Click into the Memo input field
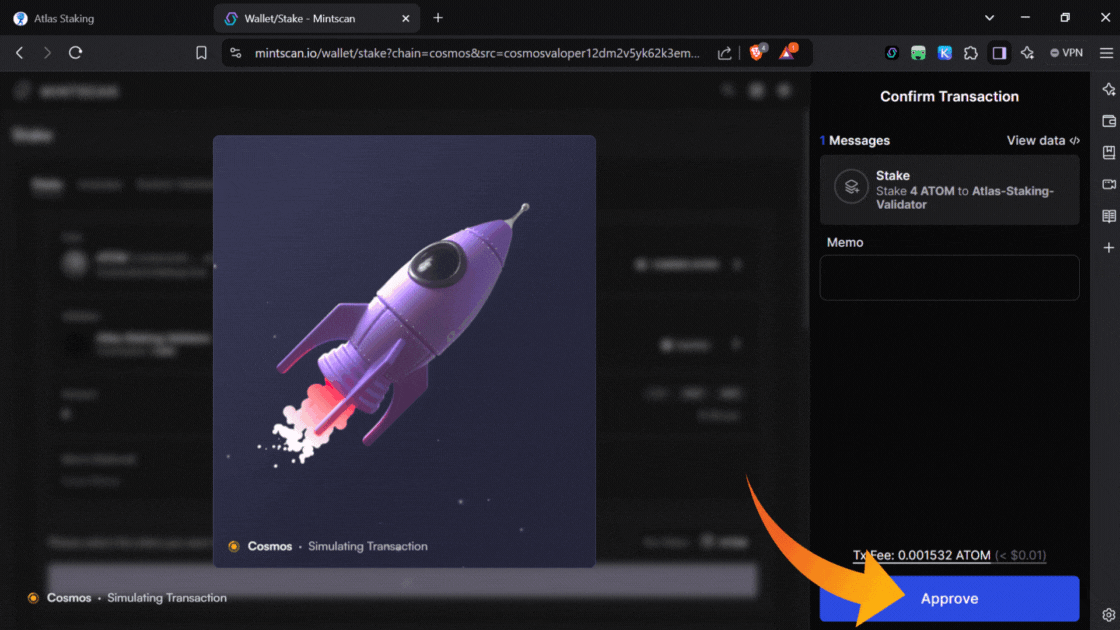The image size is (1120, 630). point(949,277)
